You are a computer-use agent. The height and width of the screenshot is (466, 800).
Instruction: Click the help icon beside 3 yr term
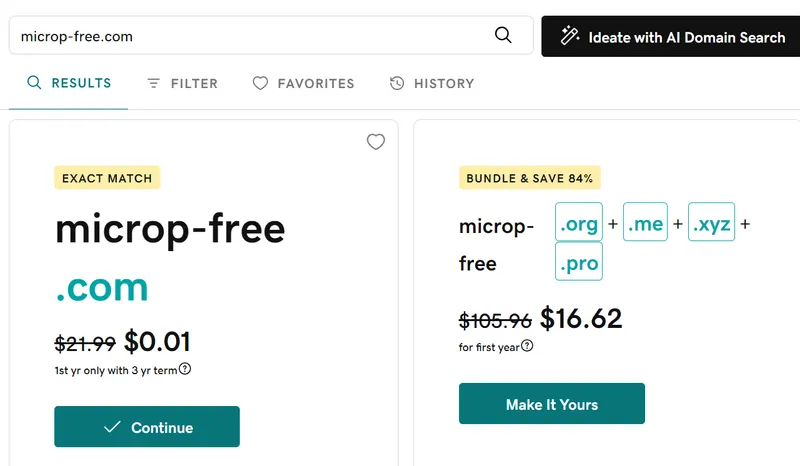tap(185, 369)
